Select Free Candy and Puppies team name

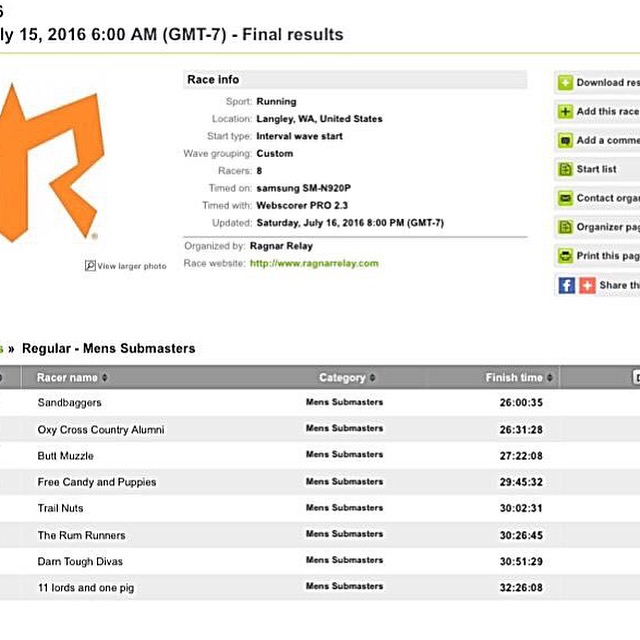97,482
